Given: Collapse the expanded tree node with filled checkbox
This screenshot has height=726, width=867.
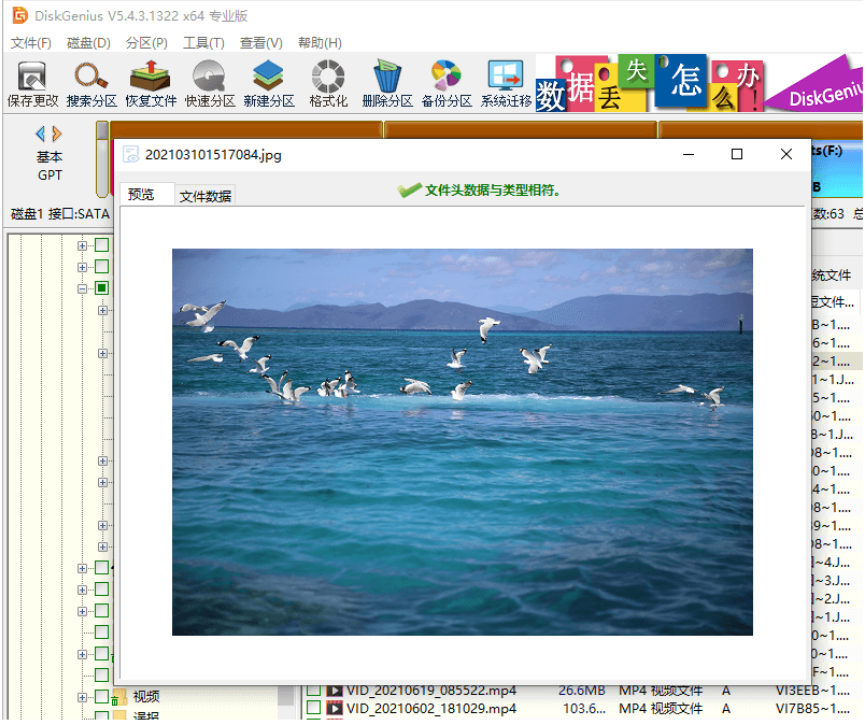Looking at the screenshot, I should click(x=83, y=289).
